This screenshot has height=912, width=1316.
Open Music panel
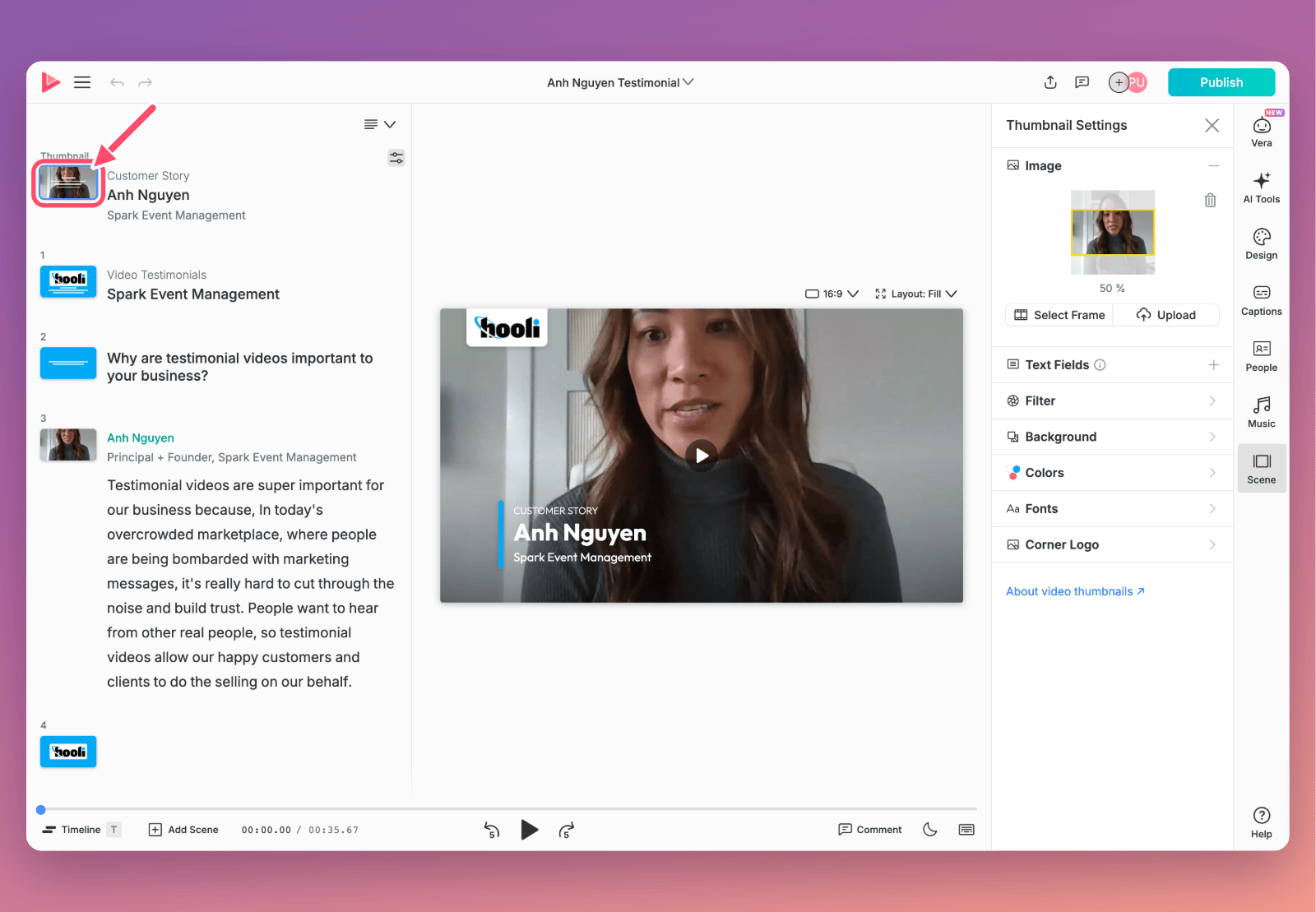pyautogui.click(x=1262, y=412)
